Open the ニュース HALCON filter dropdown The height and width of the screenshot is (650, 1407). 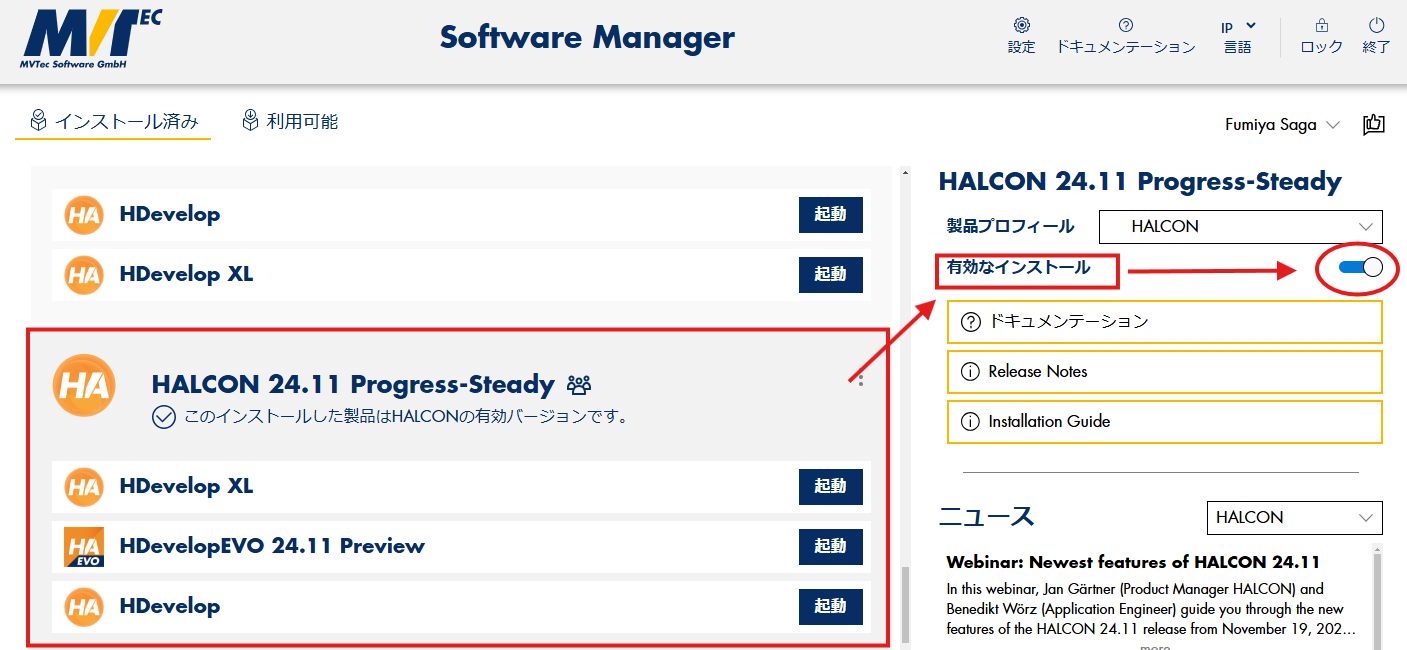click(1294, 518)
